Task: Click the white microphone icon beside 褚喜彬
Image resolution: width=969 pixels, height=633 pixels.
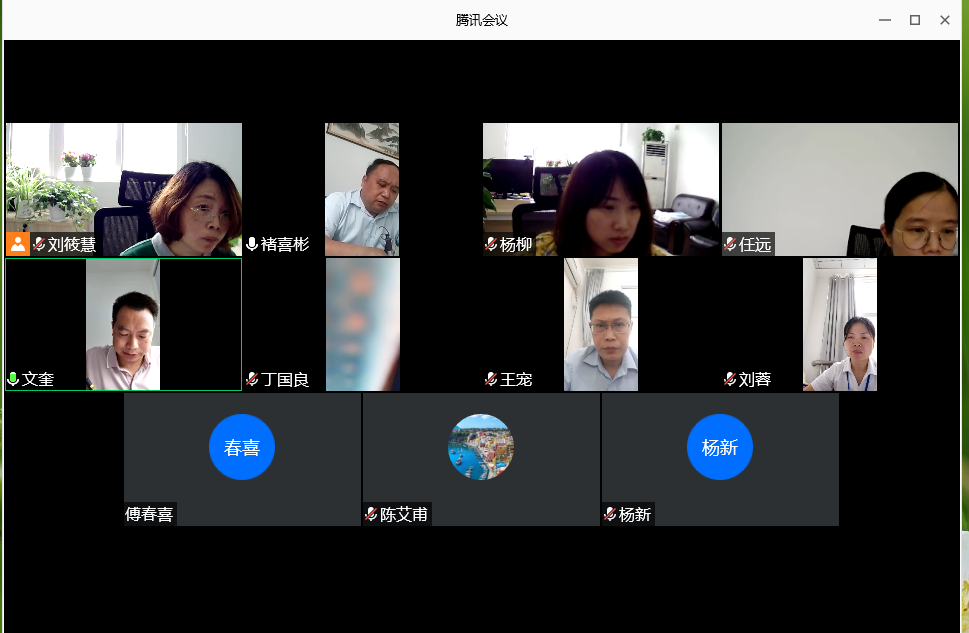Action: pyautogui.click(x=252, y=244)
